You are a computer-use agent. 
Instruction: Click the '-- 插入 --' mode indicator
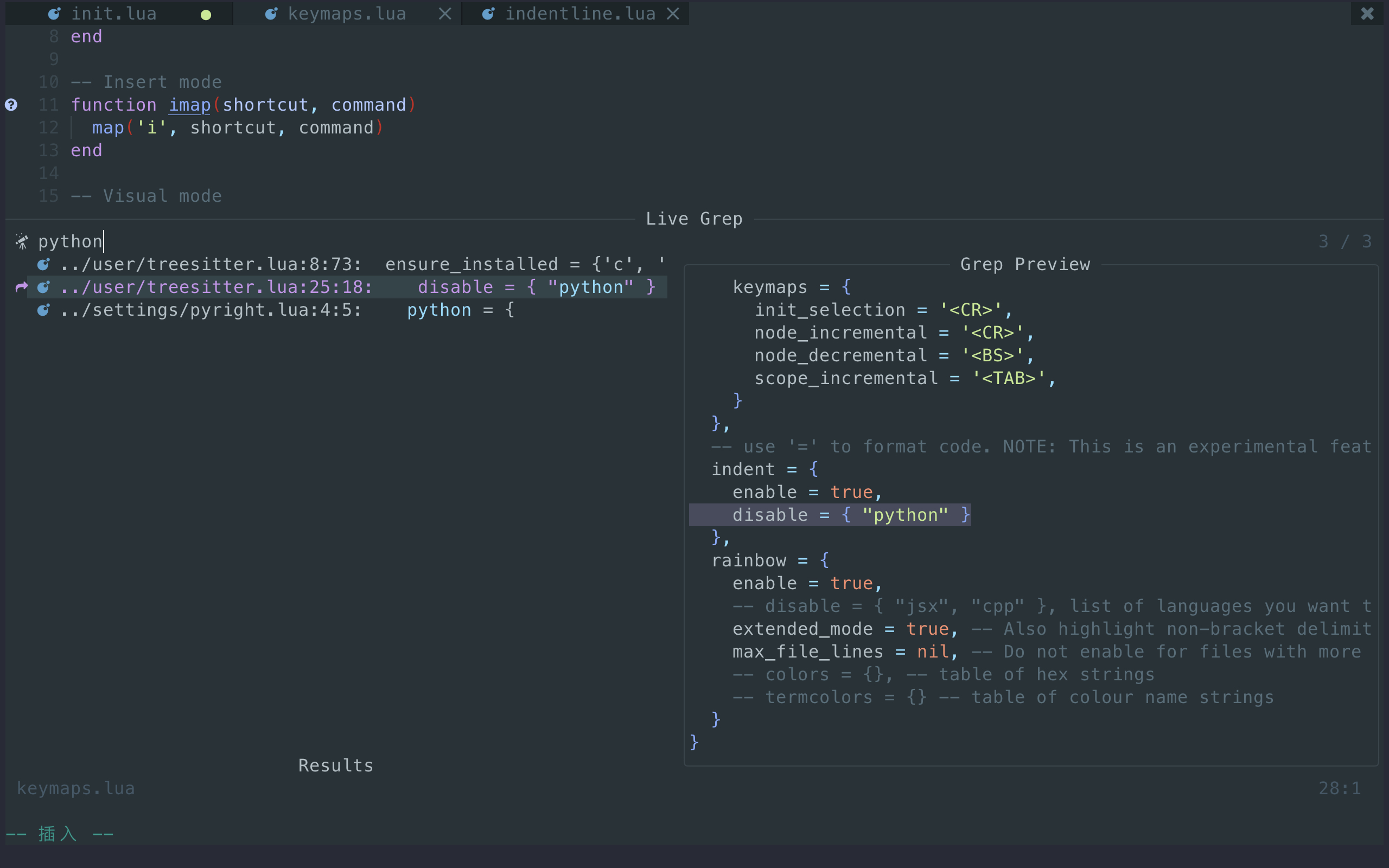tap(60, 834)
